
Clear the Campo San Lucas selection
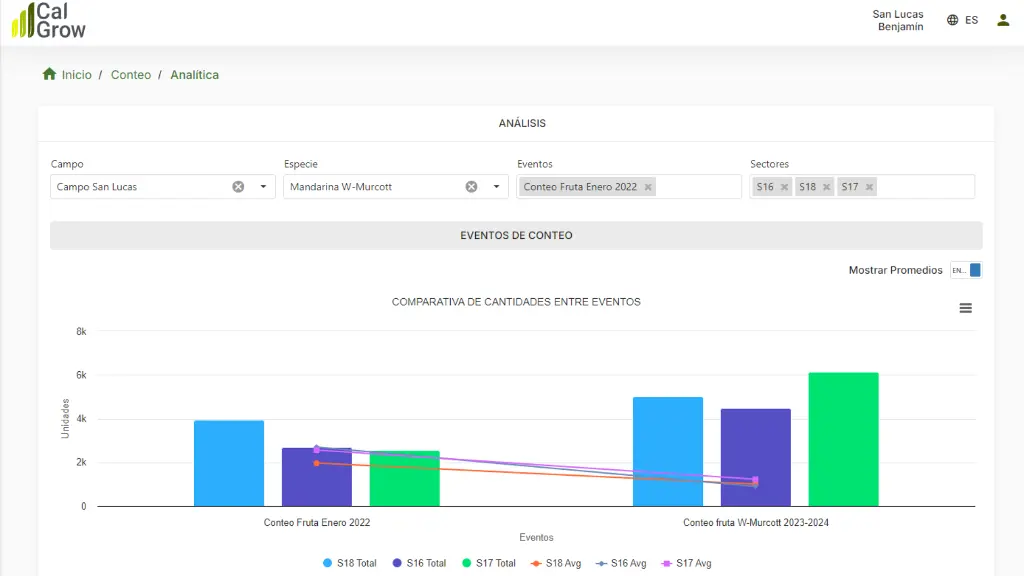pos(238,187)
